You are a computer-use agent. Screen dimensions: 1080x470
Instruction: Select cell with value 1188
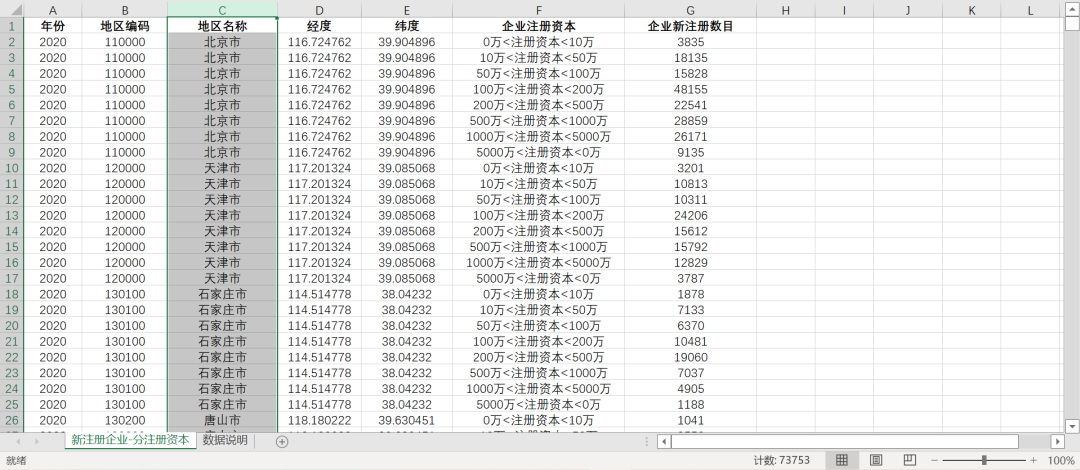(691, 405)
